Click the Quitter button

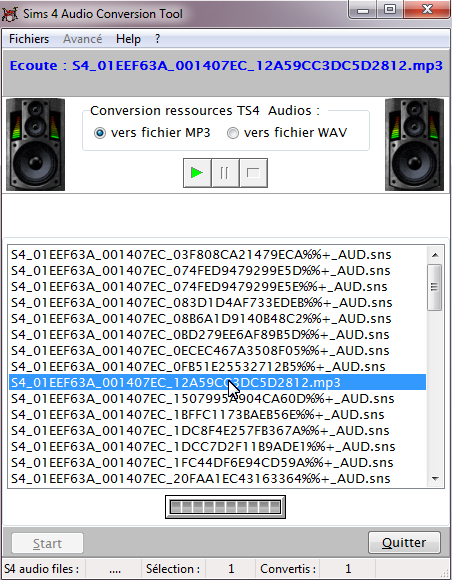(x=404, y=543)
